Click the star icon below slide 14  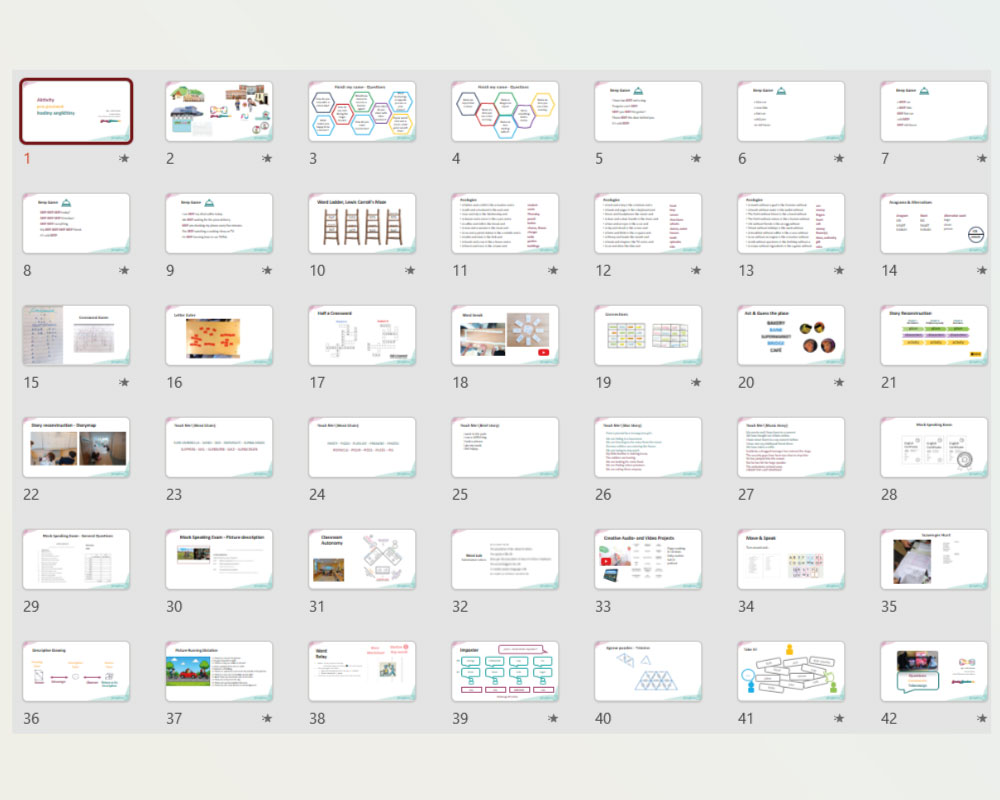tap(982, 270)
